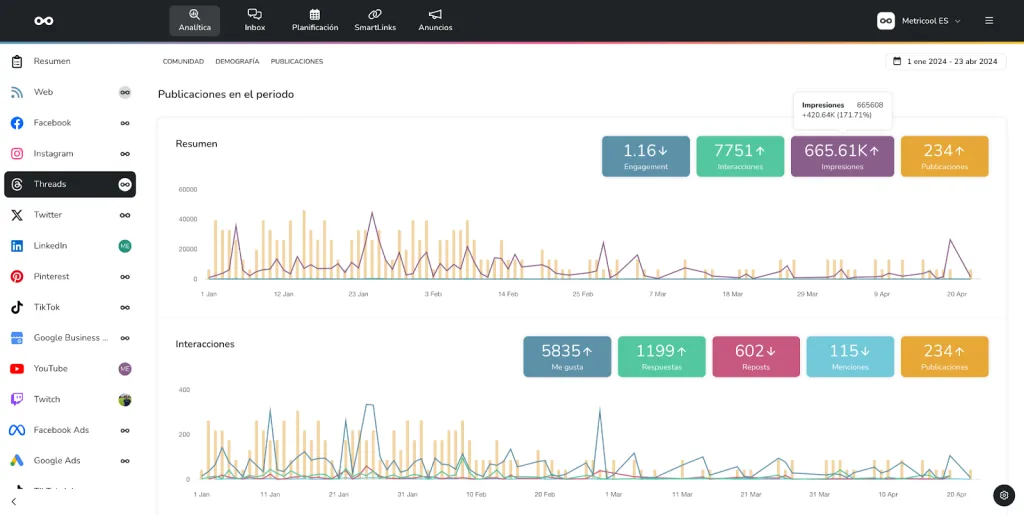Click the 20 Apr label in Resumen chart

pos(956,294)
